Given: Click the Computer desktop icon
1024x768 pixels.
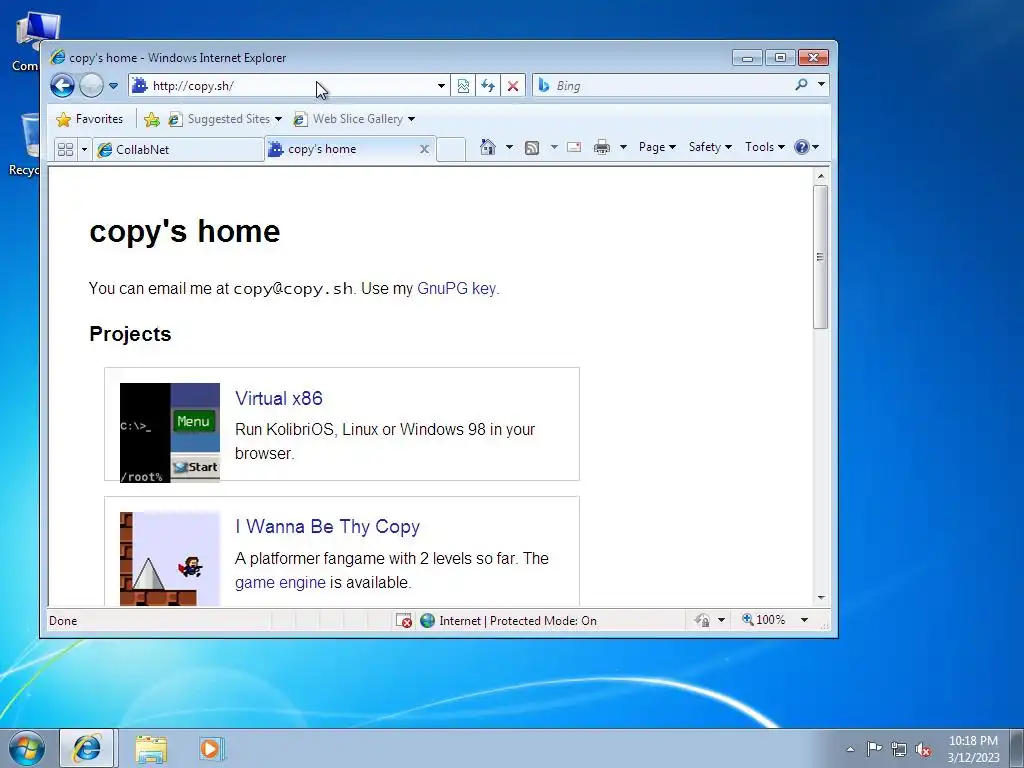Looking at the screenshot, I should point(26,42).
